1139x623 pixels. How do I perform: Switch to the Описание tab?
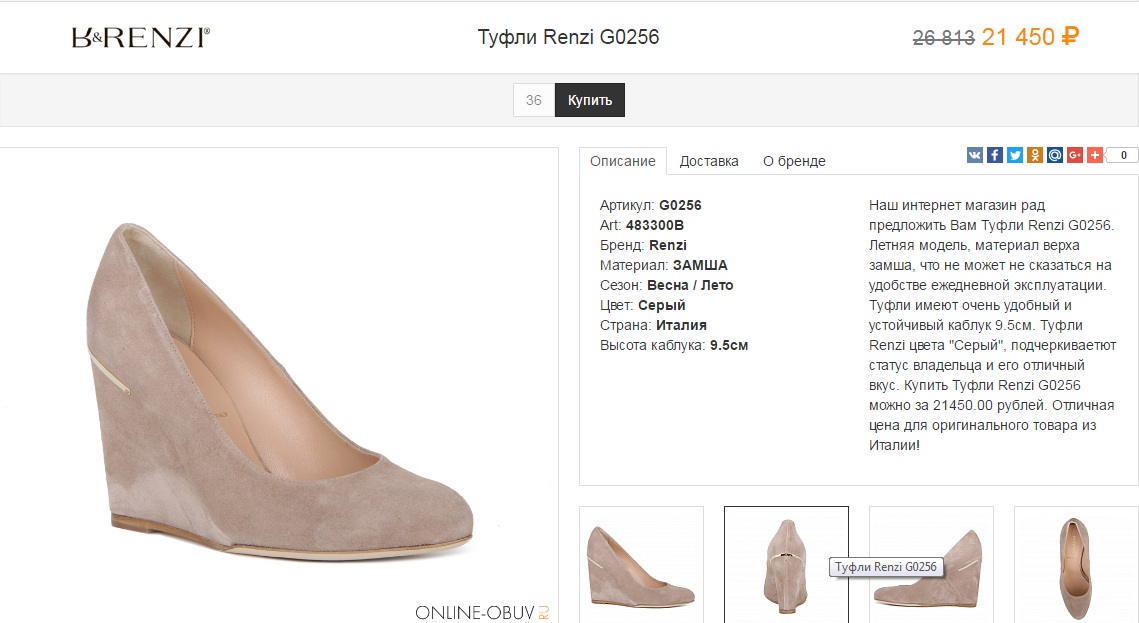pos(622,161)
